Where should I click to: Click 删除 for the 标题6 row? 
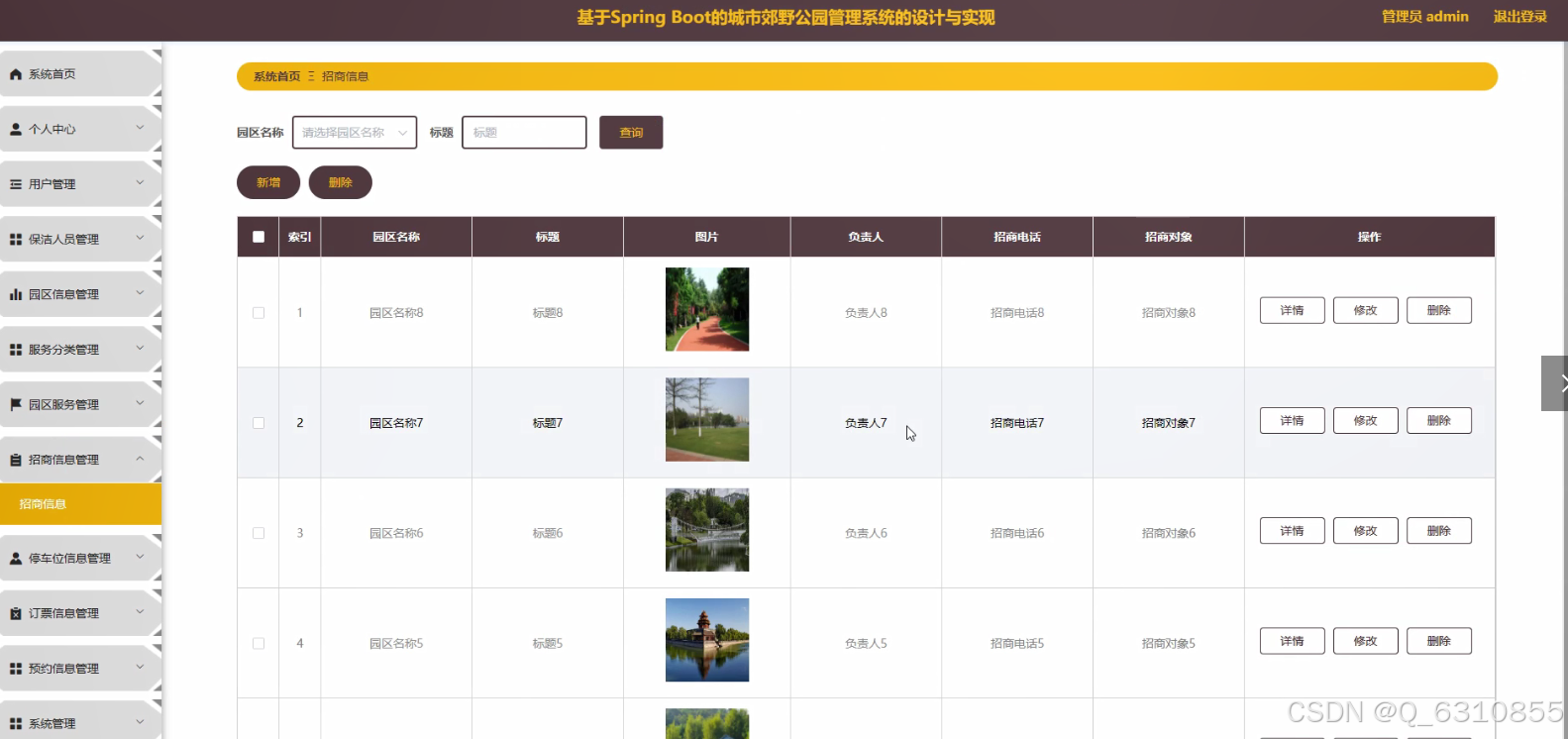[1438, 531]
